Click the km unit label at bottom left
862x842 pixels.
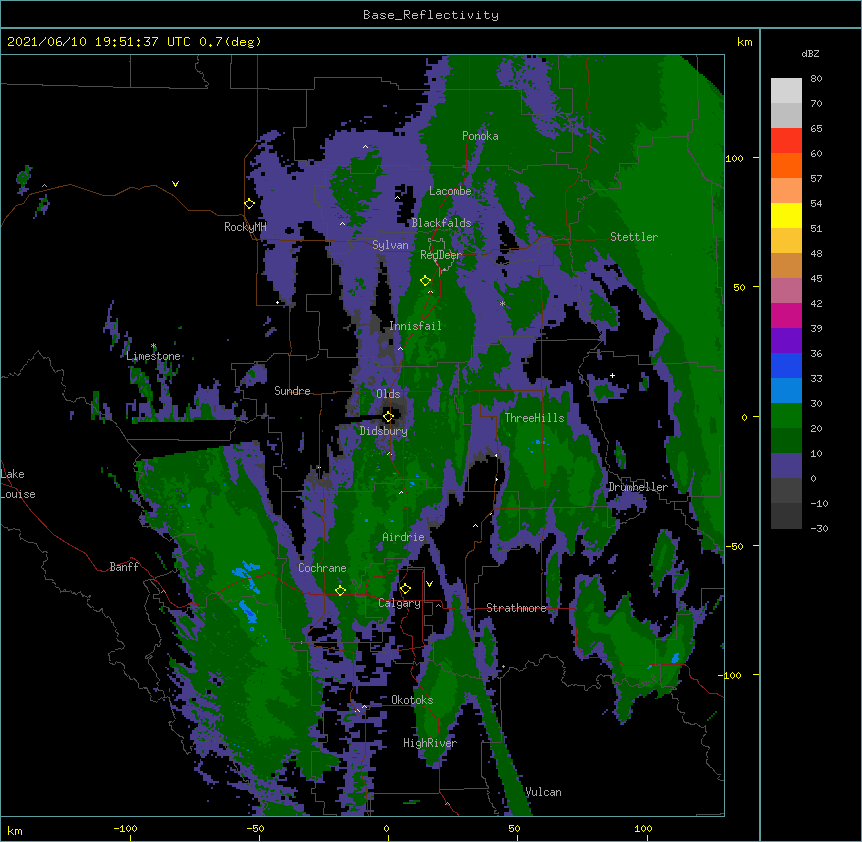coord(15,830)
